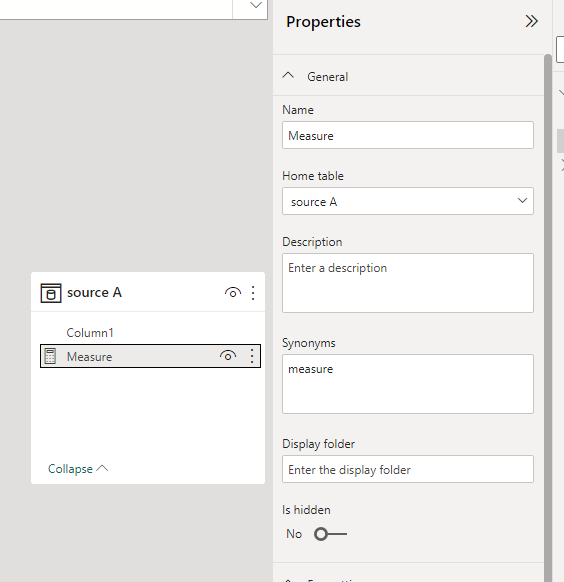Click the Measure calculator icon

click(x=50, y=356)
